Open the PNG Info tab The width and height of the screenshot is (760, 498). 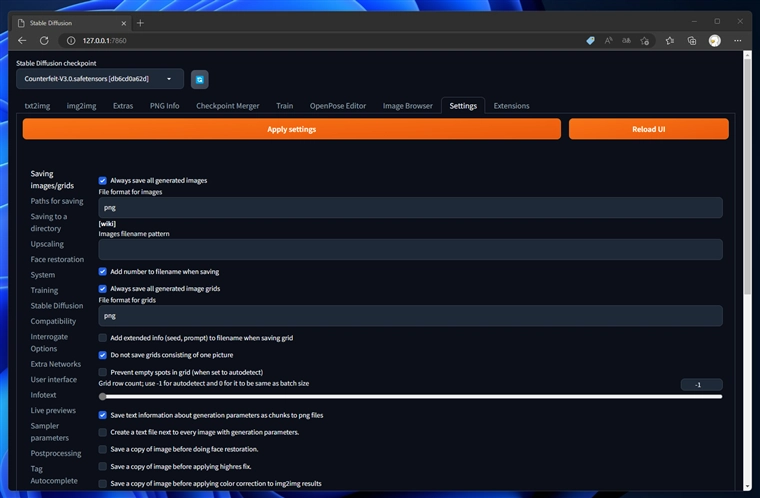(164, 106)
